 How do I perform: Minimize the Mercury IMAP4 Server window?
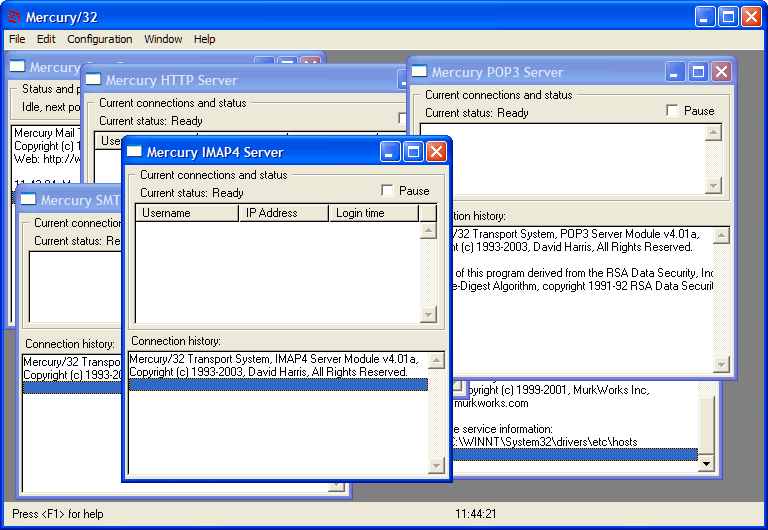(390, 152)
